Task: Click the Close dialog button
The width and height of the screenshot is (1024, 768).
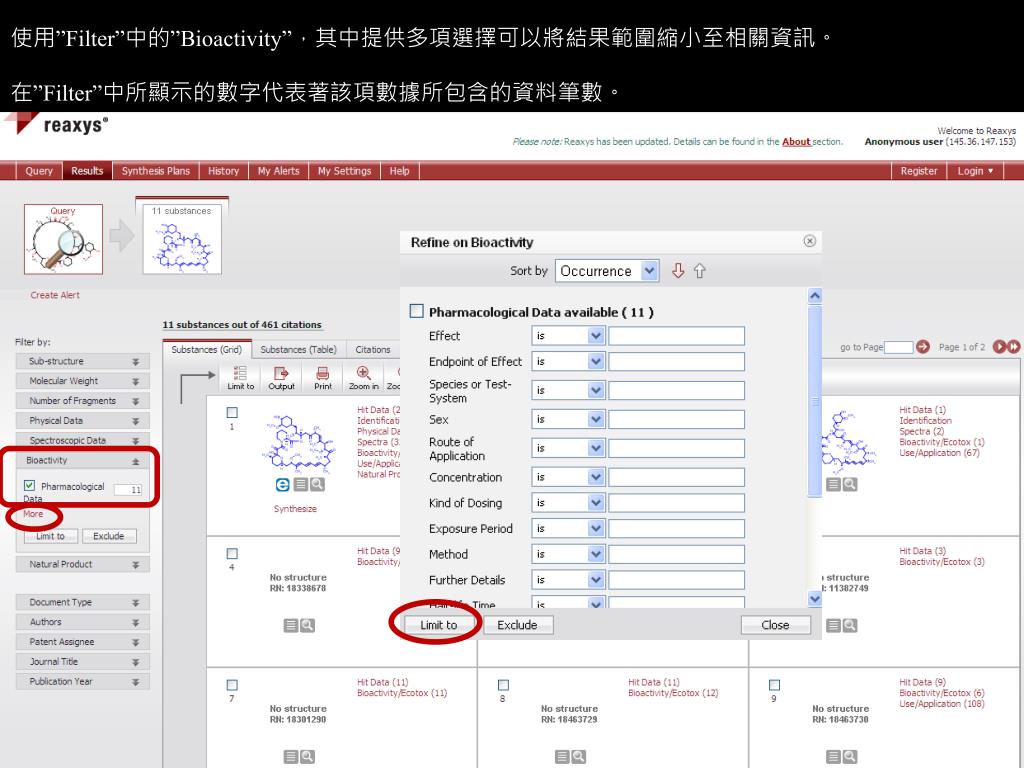Action: tap(775, 625)
